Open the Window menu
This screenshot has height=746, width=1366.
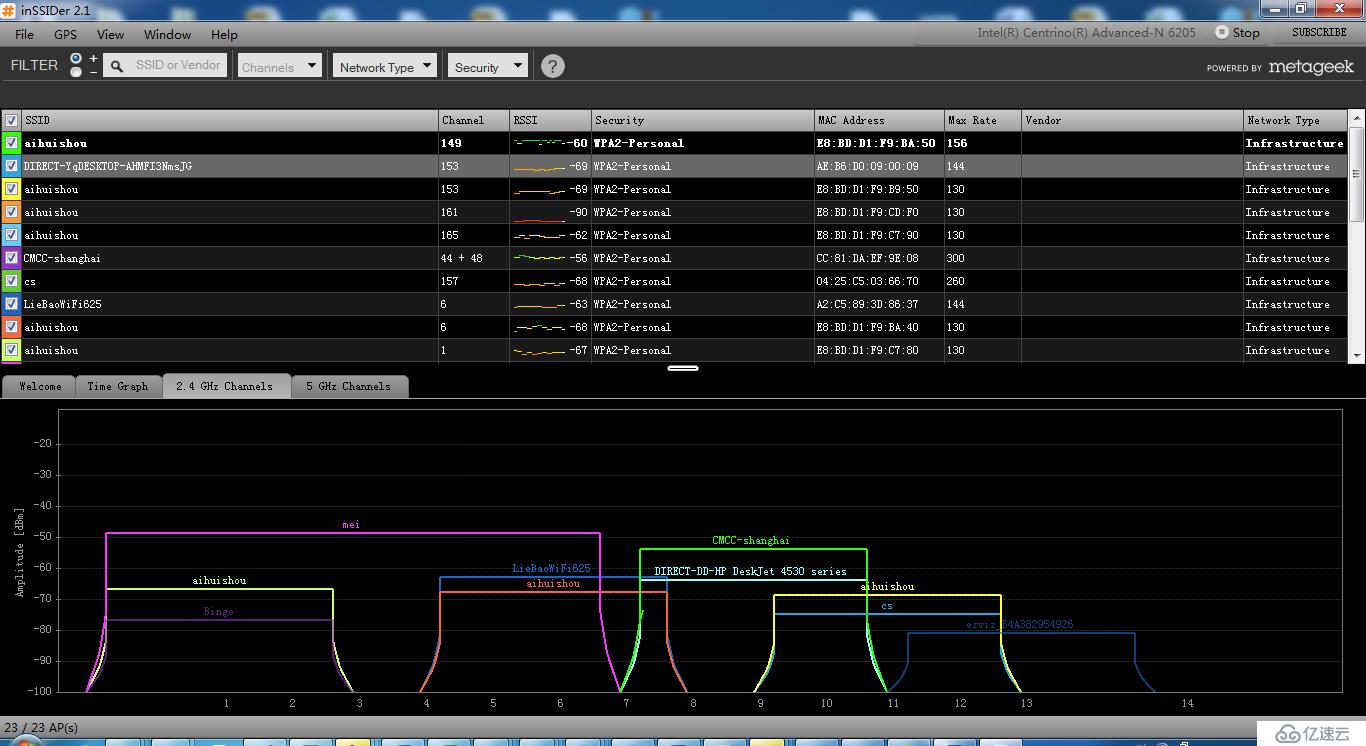coord(167,34)
